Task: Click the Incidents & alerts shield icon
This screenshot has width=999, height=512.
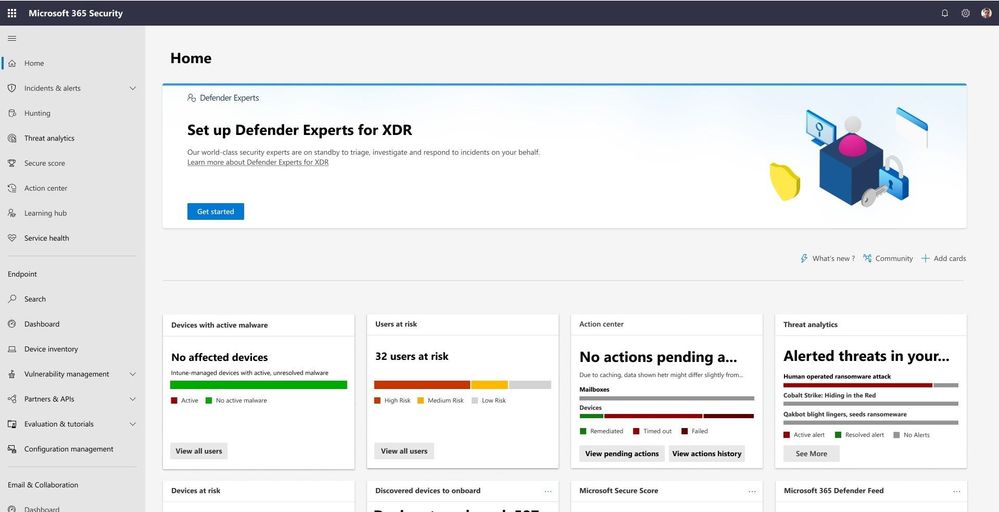Action: 12,88
